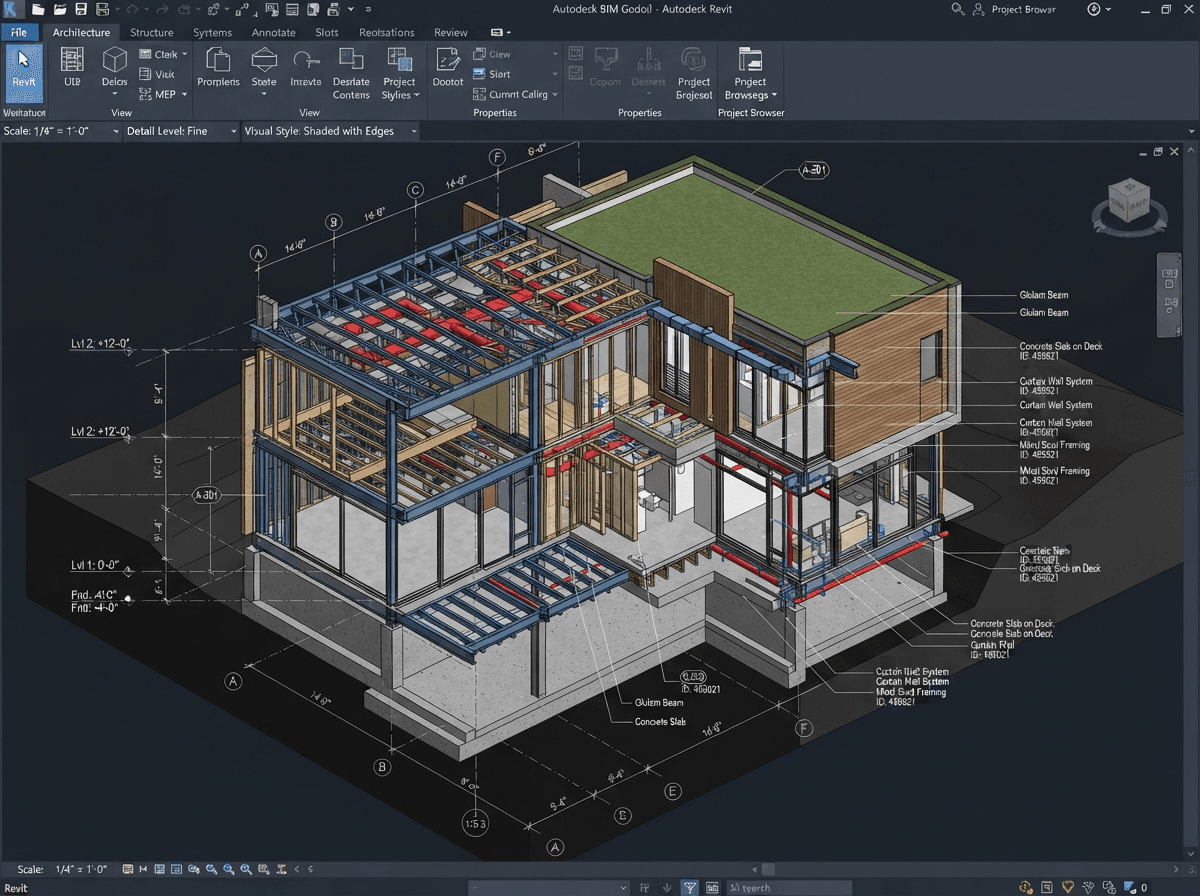This screenshot has height=896, width=1200.
Task: Click the Lvl 2: +12'-0" upper level label
Action: pos(100,344)
